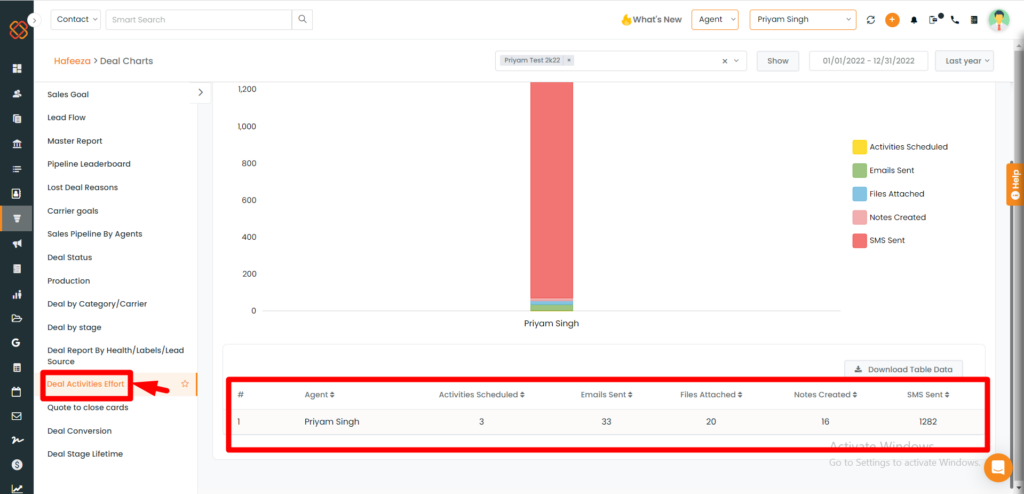Image resolution: width=1024 pixels, height=494 pixels.
Task: Sort table by Activities Scheduled column
Action: click(x=481, y=395)
